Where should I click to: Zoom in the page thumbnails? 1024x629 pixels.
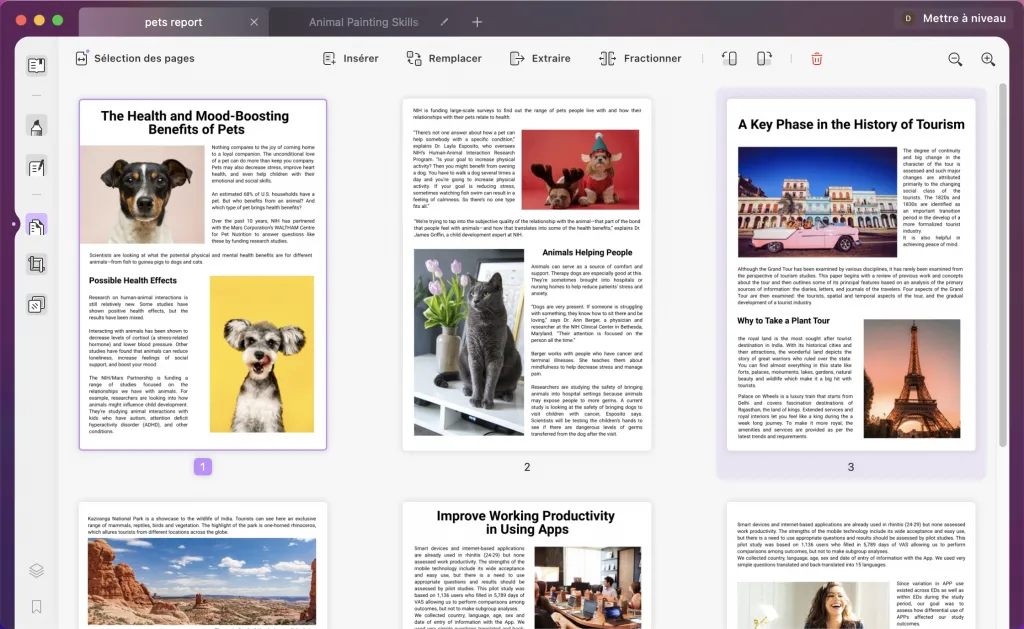(988, 59)
